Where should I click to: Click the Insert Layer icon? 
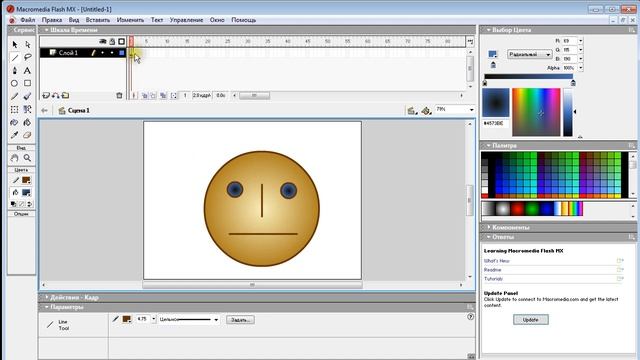[46, 96]
